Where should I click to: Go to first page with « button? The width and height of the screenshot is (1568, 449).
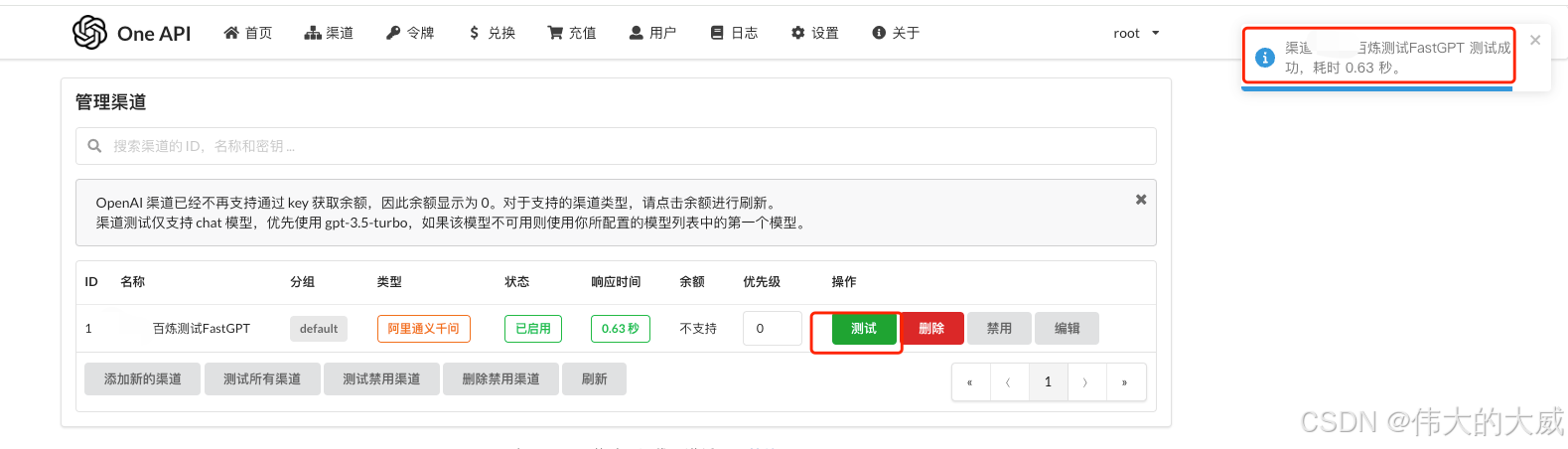(x=970, y=382)
